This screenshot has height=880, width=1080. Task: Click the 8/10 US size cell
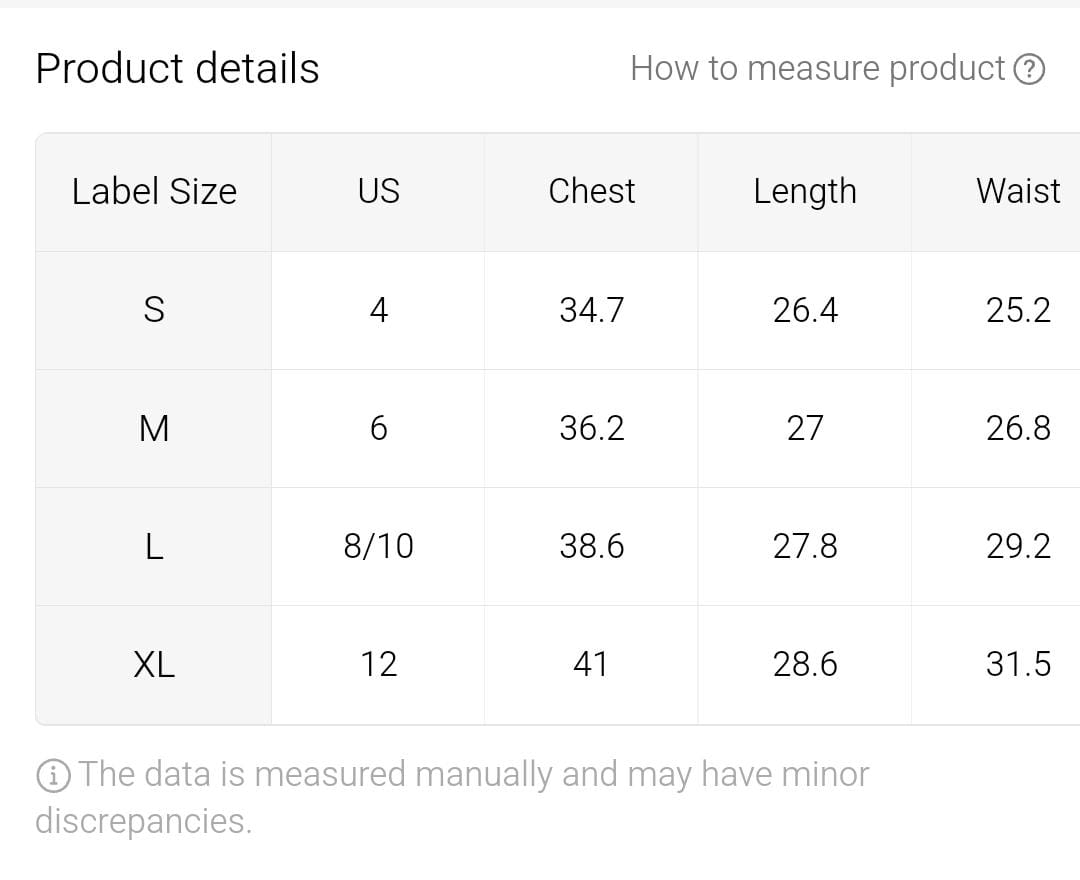click(378, 546)
